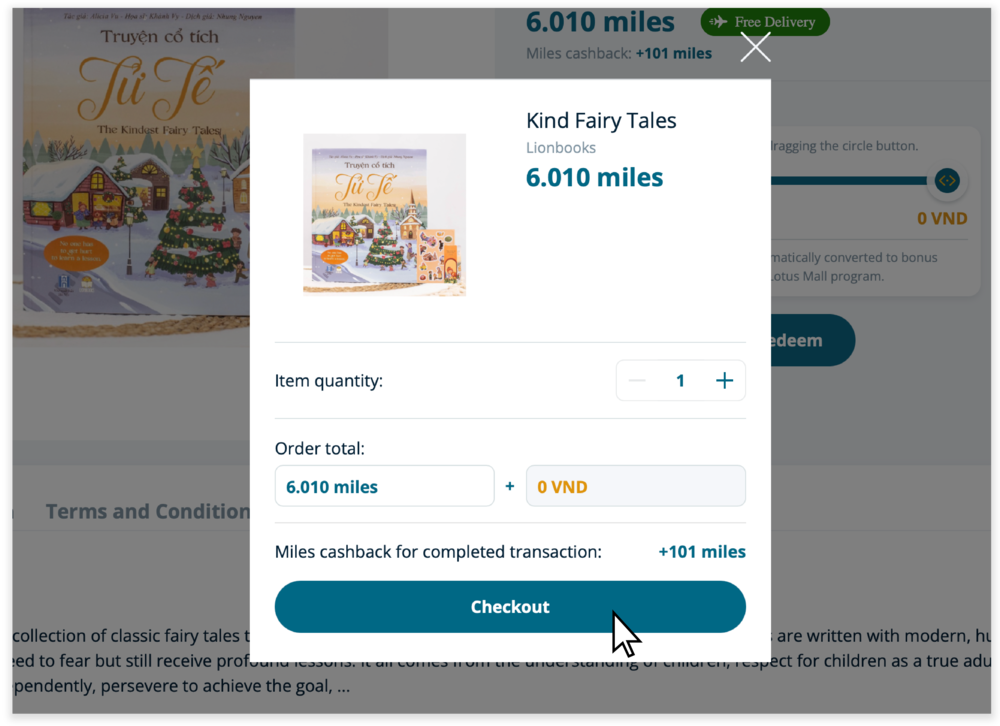Click the X icon to close the popup
Image resolution: width=1000 pixels, height=726 pixels.
[x=755, y=46]
